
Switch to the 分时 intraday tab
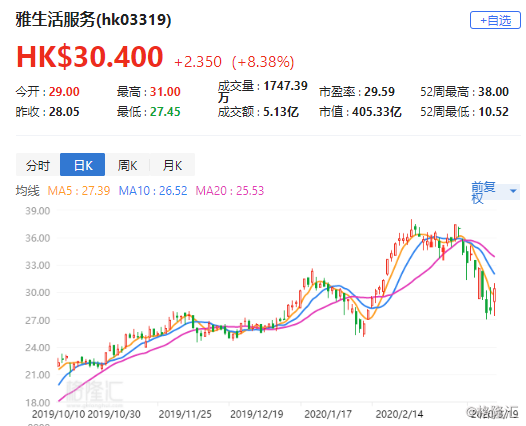pos(38,165)
